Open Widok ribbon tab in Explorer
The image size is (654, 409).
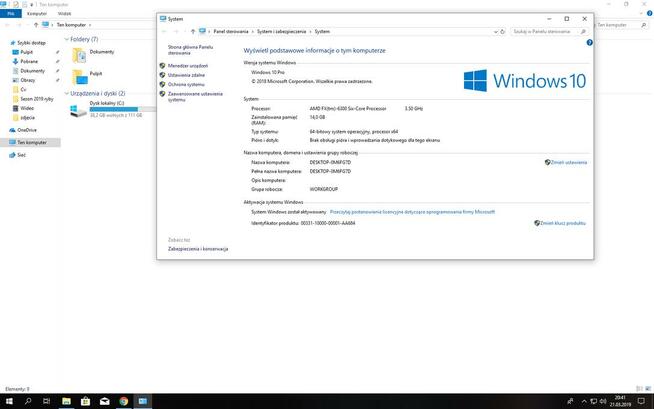coord(64,13)
